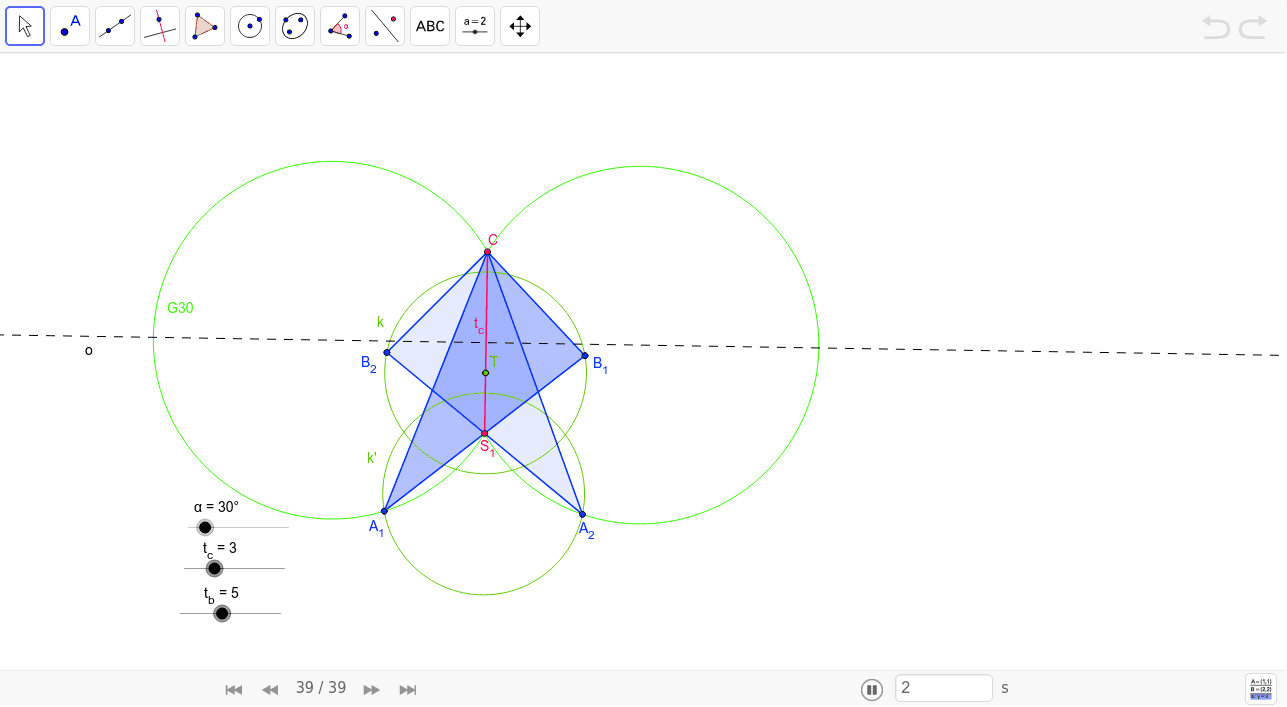Click the α = 30° slider handle
This screenshot has height=707, width=1287.
point(205,527)
